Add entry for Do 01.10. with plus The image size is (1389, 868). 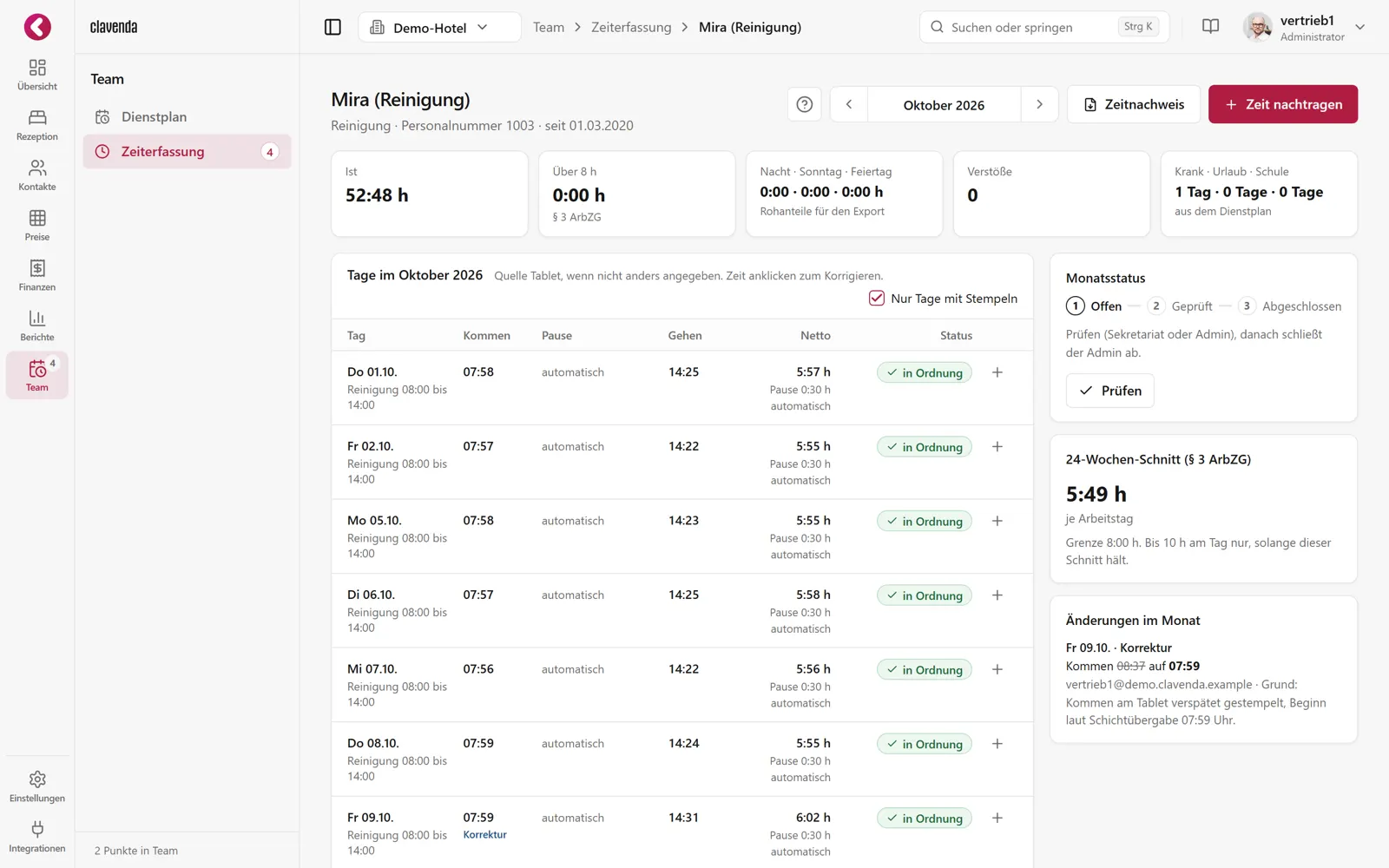click(997, 372)
